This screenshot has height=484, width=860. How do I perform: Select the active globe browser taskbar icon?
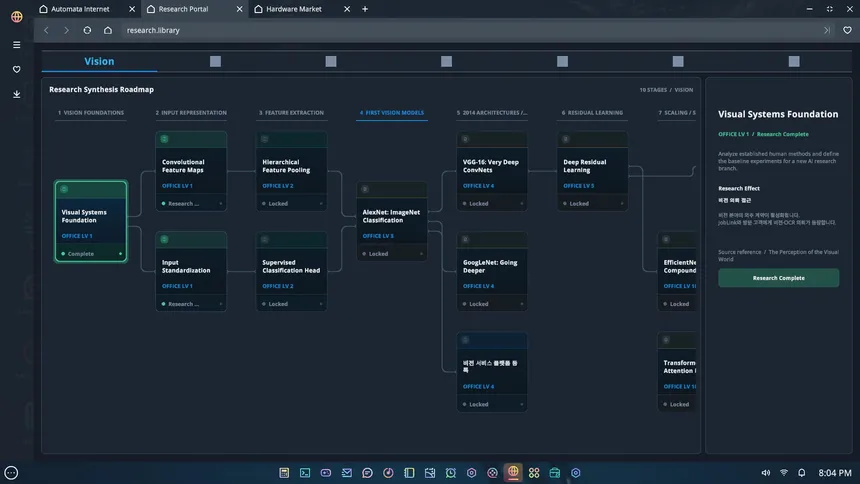pos(513,471)
